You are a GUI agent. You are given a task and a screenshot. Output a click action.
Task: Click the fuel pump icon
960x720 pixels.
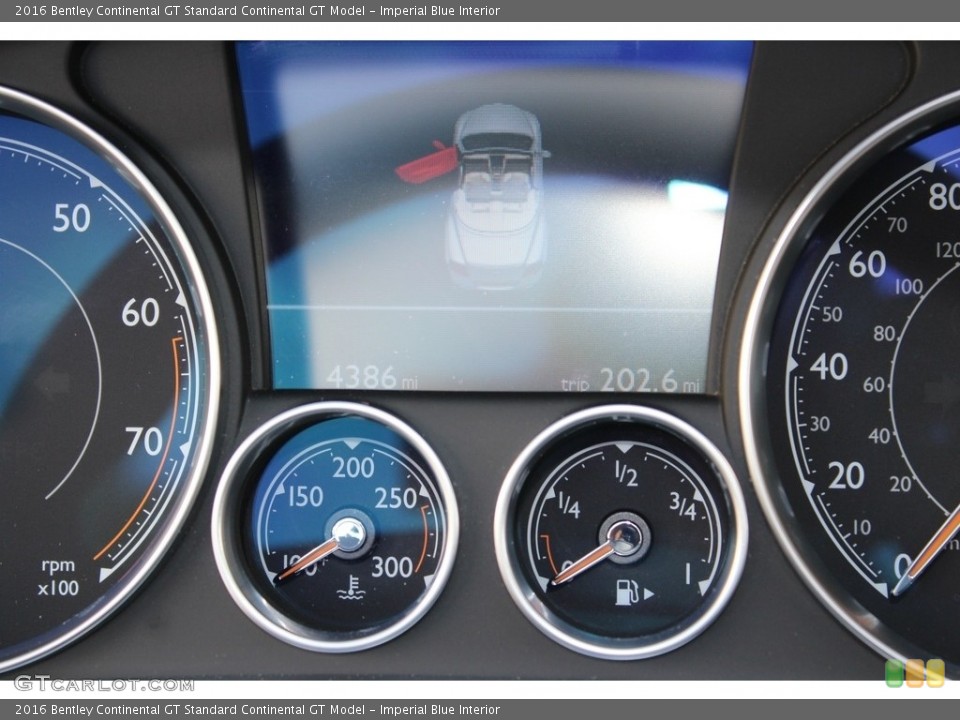click(627, 592)
